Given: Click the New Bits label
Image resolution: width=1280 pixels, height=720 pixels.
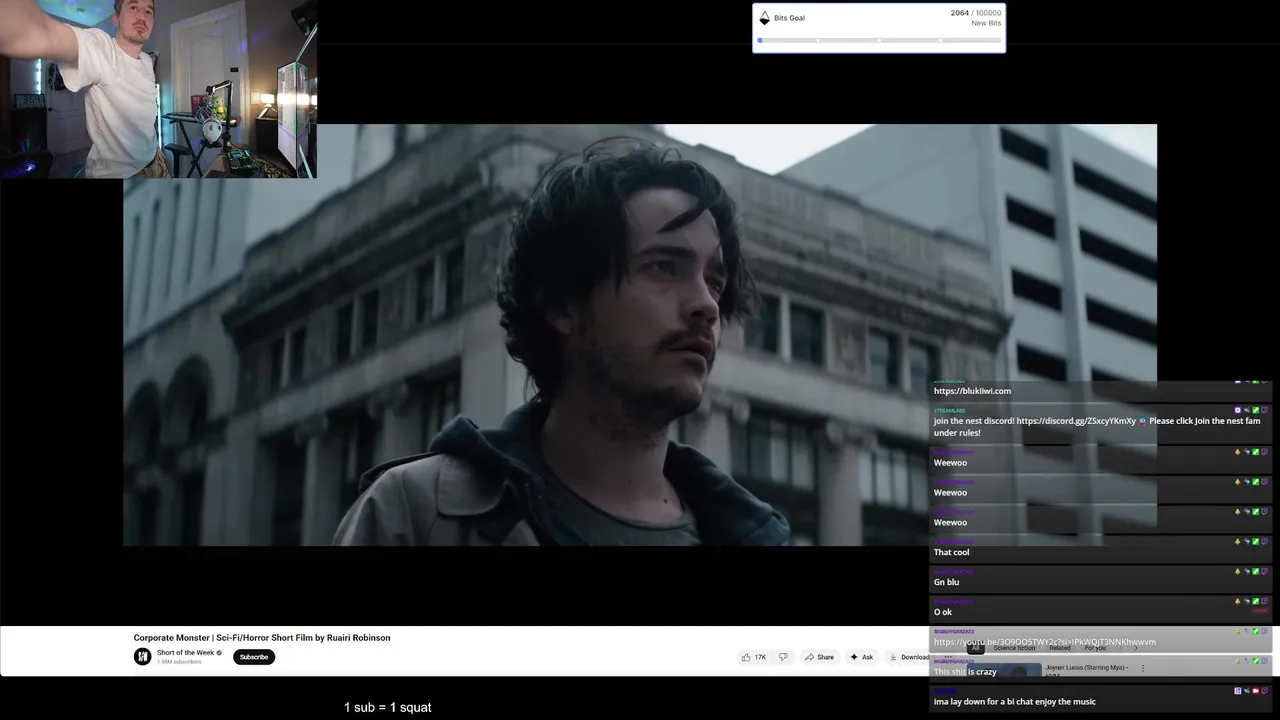Looking at the screenshot, I should (986, 23).
